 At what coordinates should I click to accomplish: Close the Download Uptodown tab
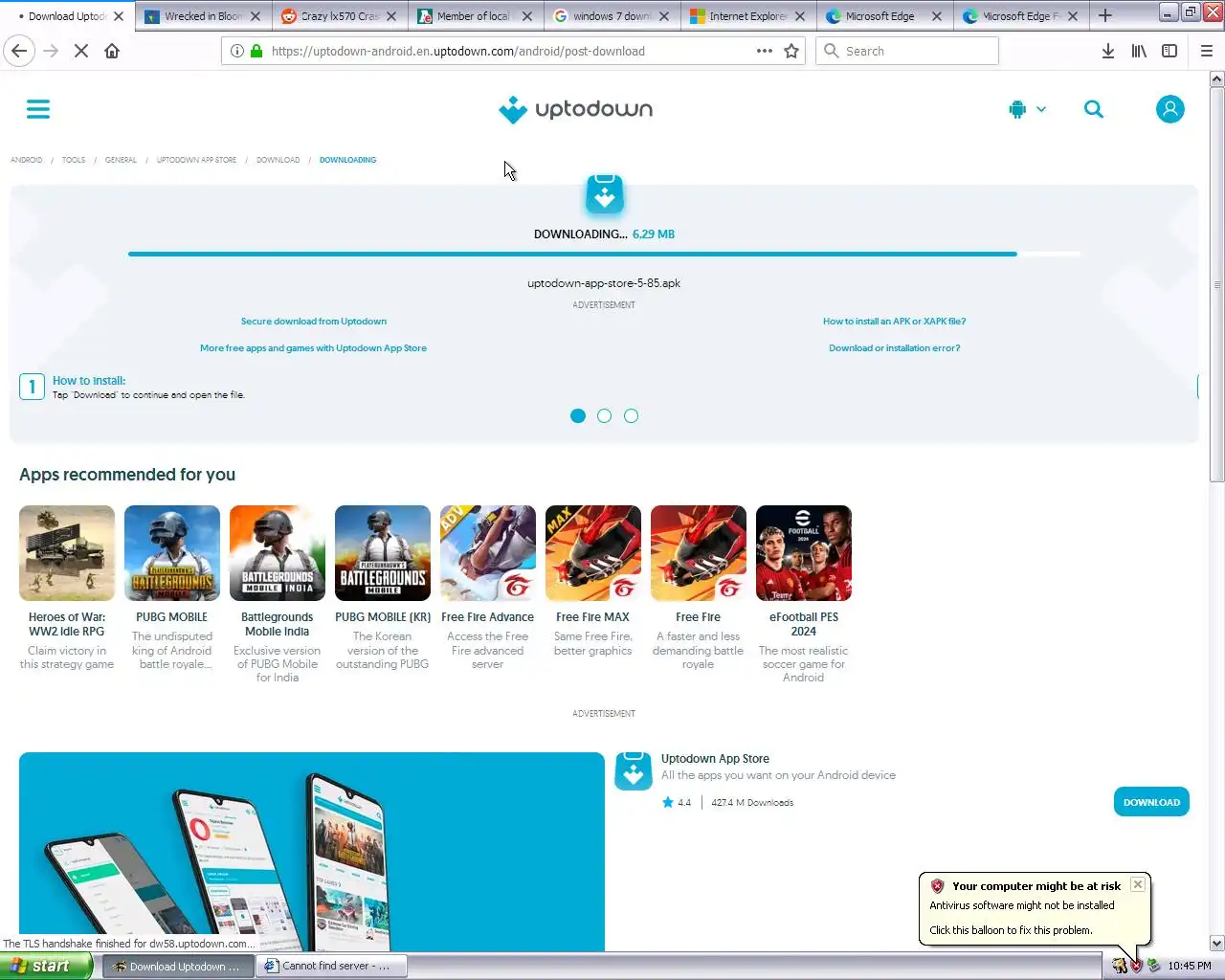pos(119,16)
